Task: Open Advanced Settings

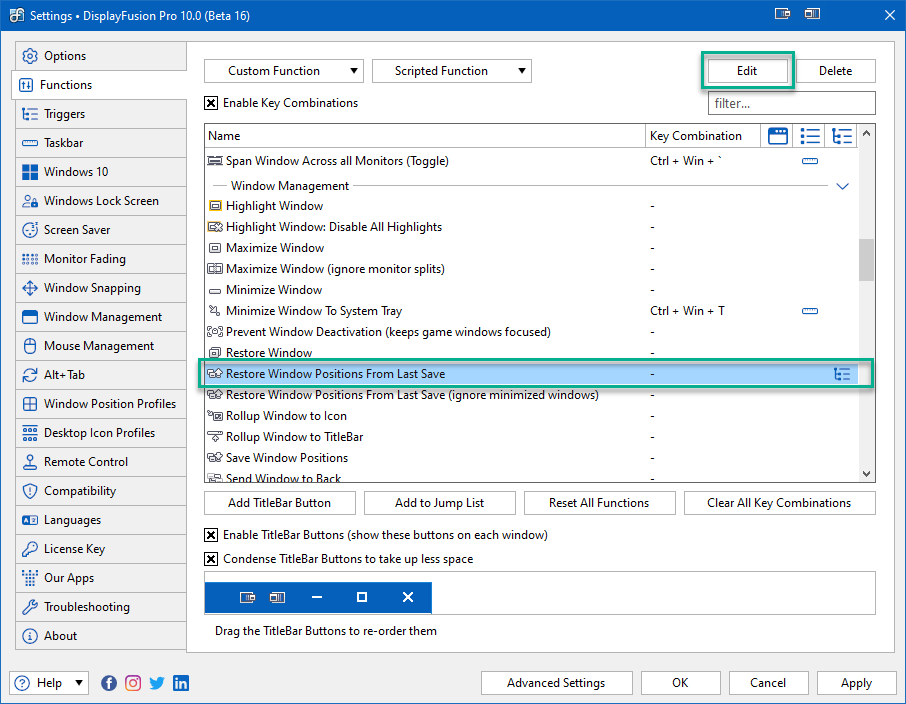Action: coord(556,683)
